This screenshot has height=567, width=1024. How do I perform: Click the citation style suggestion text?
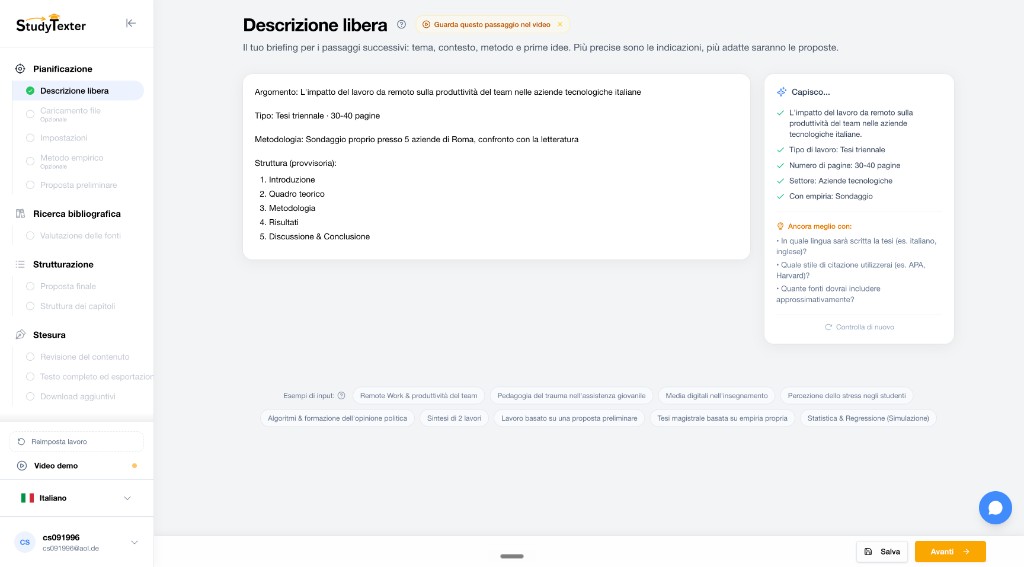850,270
